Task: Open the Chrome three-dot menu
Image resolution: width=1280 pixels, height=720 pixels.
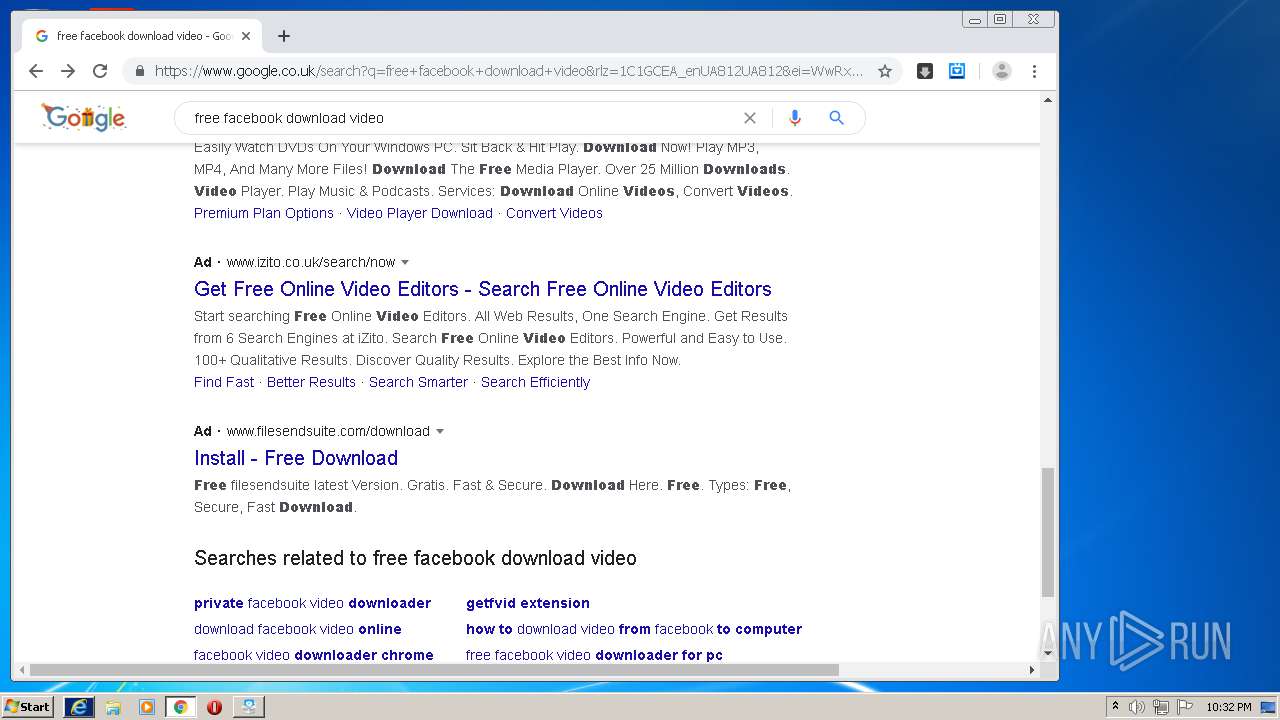Action: click(x=1035, y=71)
